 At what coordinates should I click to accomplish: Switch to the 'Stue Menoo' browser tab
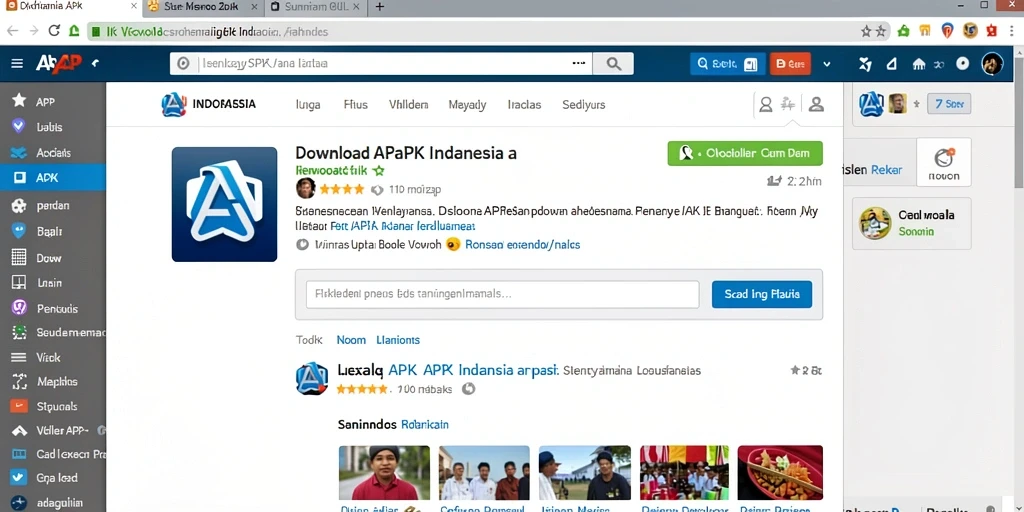(203, 8)
